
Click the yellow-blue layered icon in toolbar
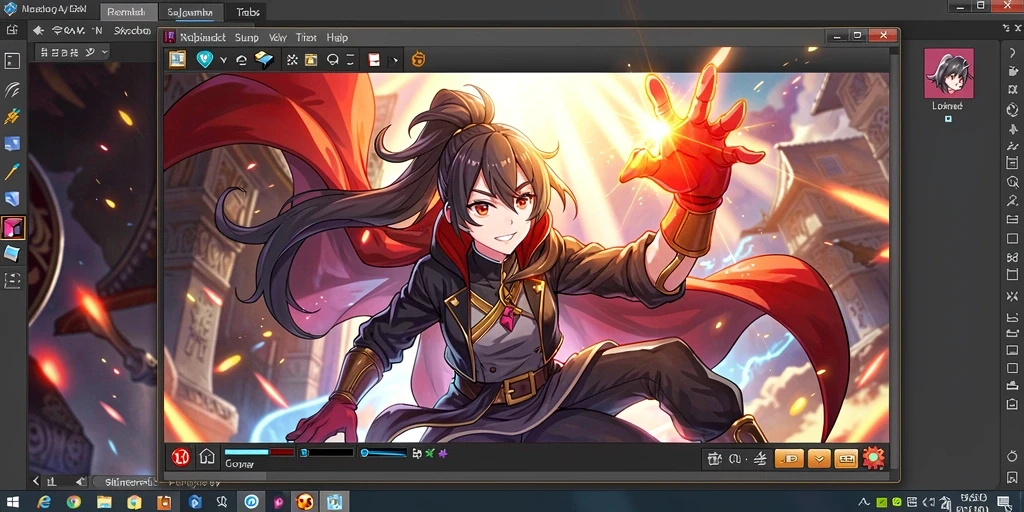pos(264,59)
